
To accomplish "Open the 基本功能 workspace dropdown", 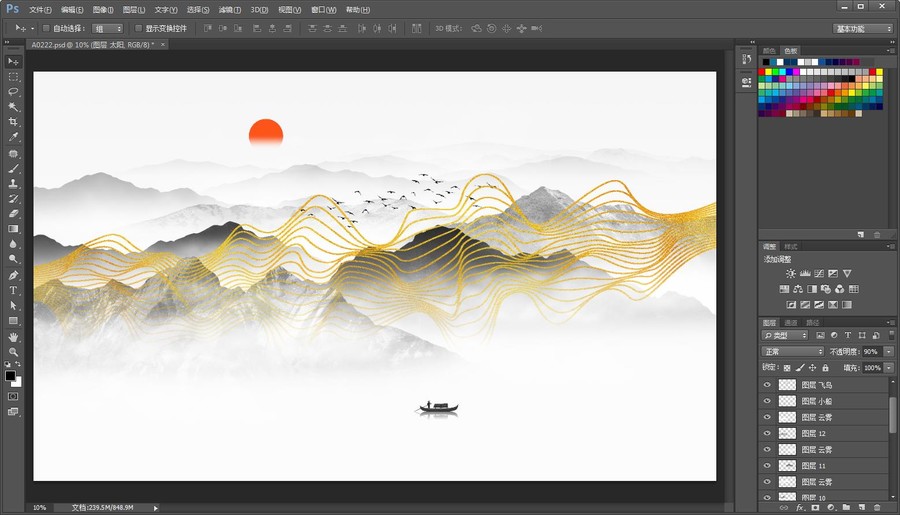I will [x=863, y=29].
